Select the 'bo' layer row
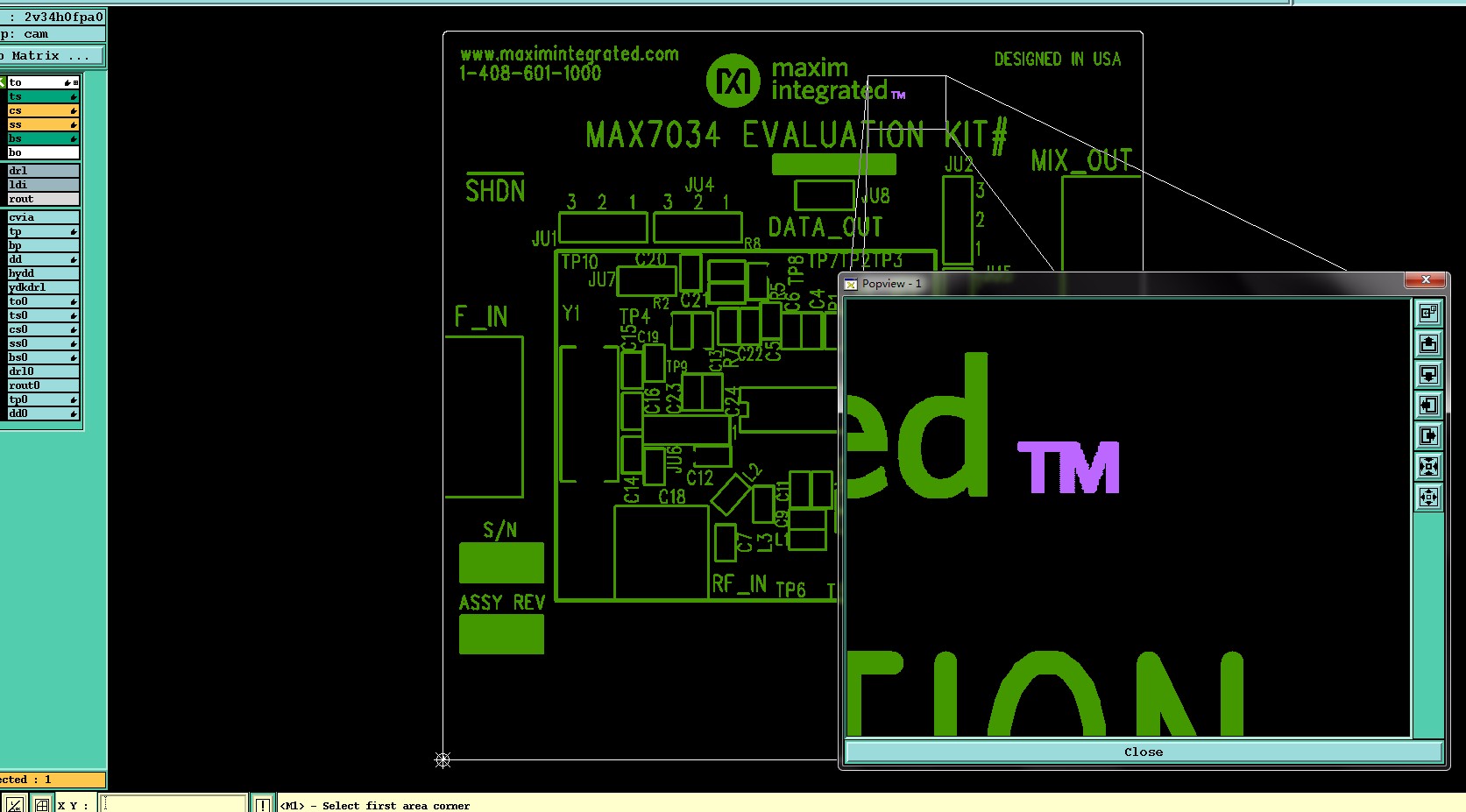Screen dimensions: 1466x812 (x=43, y=152)
